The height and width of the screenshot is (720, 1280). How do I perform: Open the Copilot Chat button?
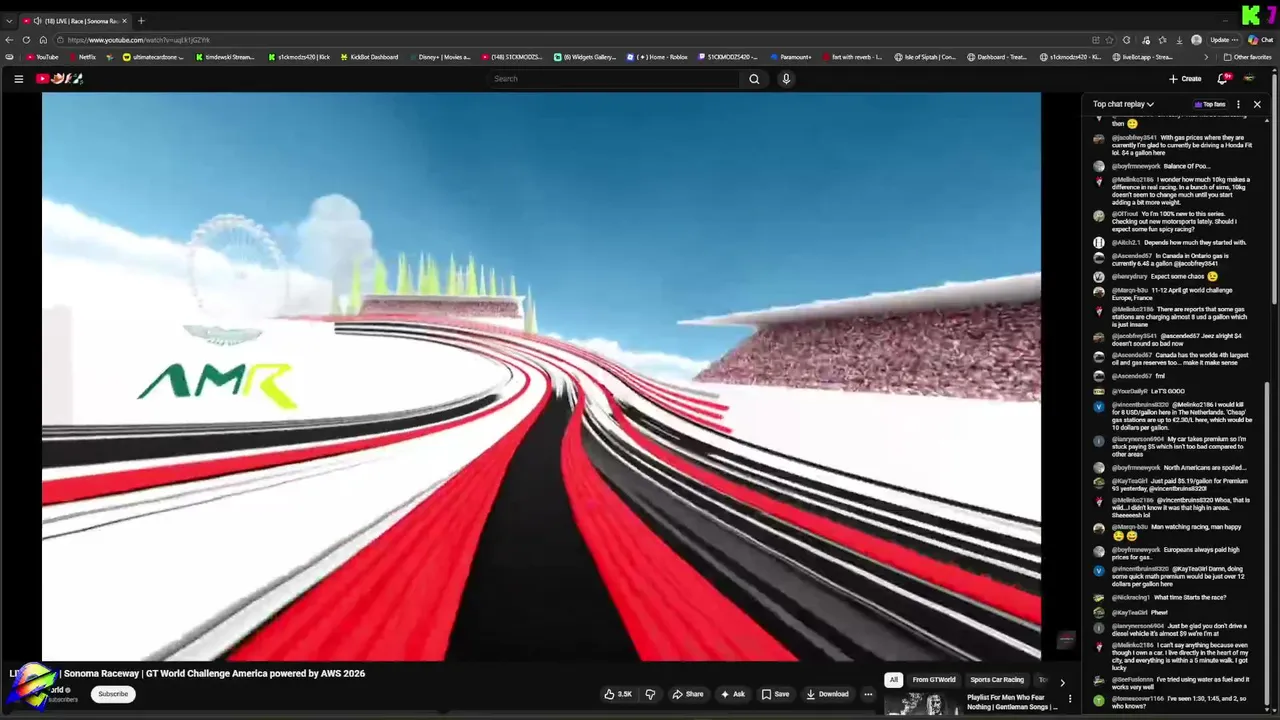tap(1260, 40)
